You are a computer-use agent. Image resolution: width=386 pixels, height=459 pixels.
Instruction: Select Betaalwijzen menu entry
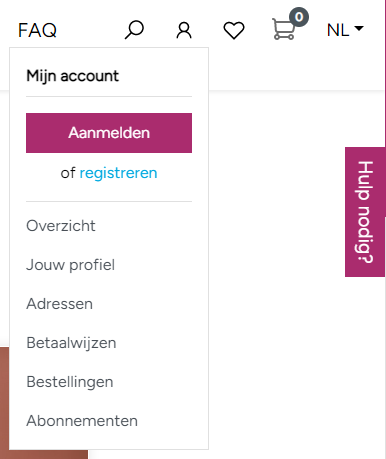point(71,343)
